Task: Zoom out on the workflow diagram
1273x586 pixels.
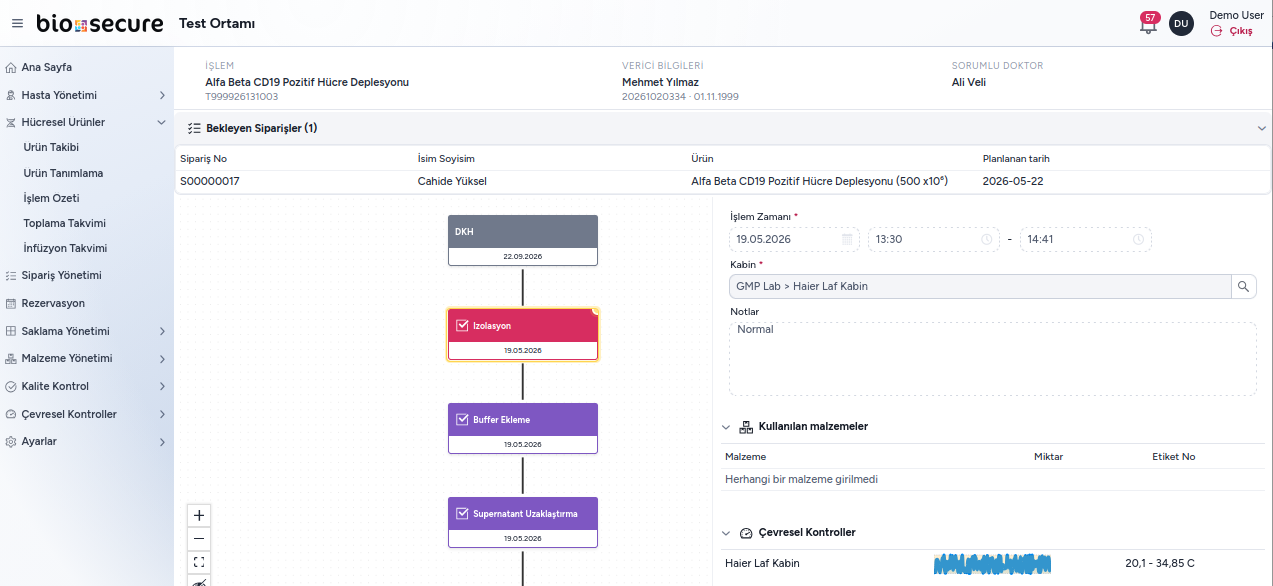Action: point(199,539)
